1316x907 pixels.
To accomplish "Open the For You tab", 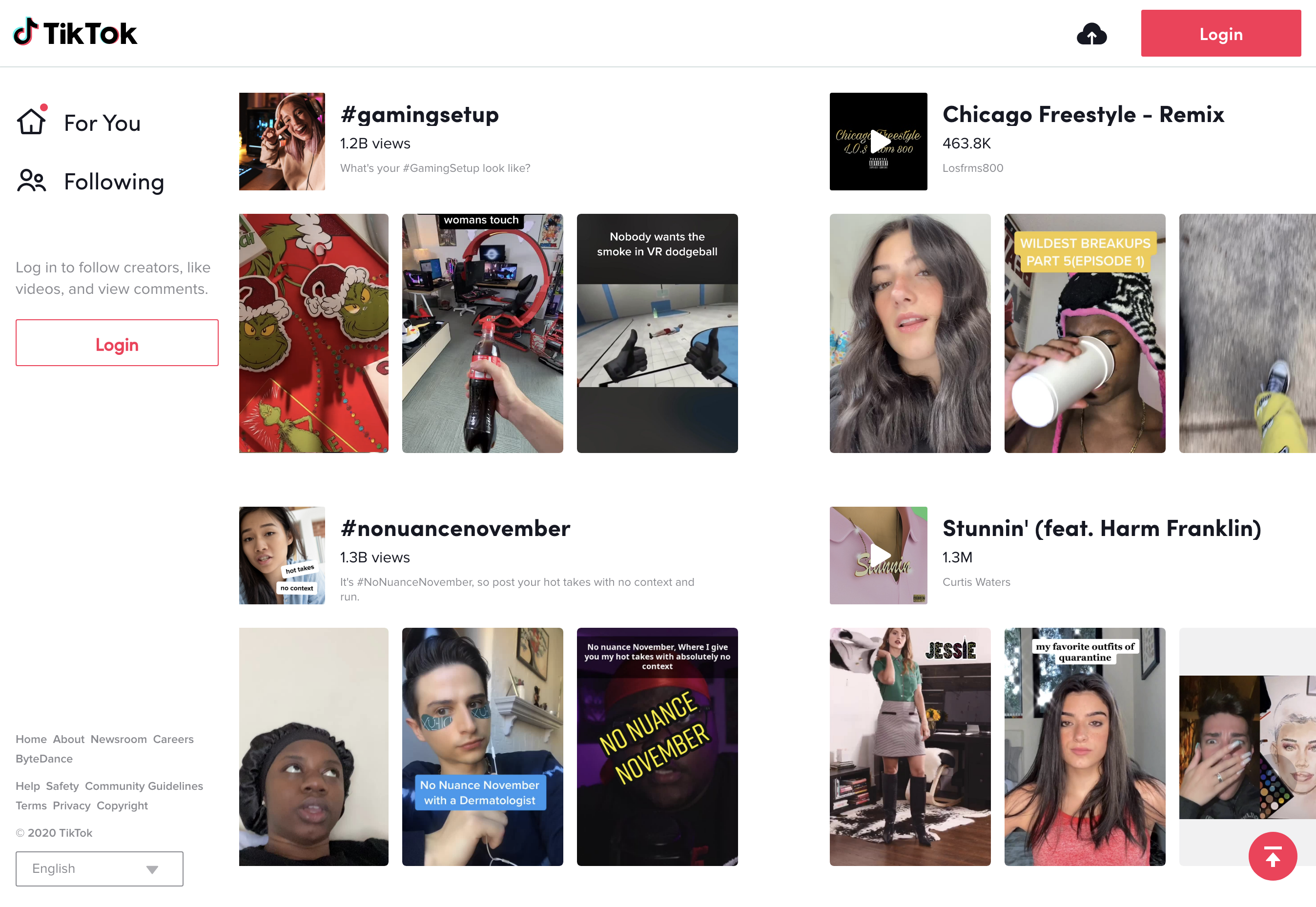I will [x=101, y=122].
